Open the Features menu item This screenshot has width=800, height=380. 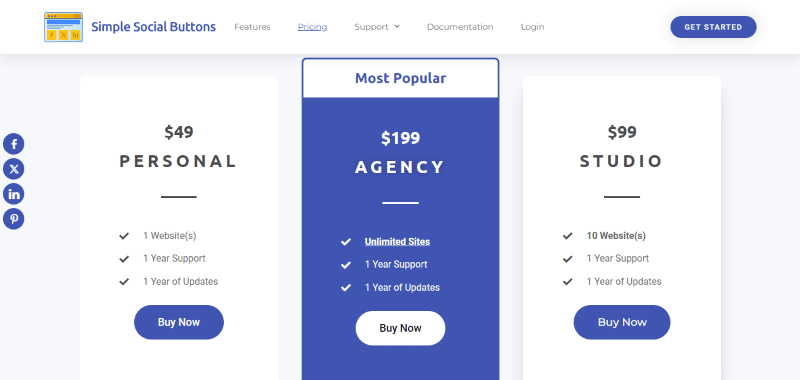(252, 27)
